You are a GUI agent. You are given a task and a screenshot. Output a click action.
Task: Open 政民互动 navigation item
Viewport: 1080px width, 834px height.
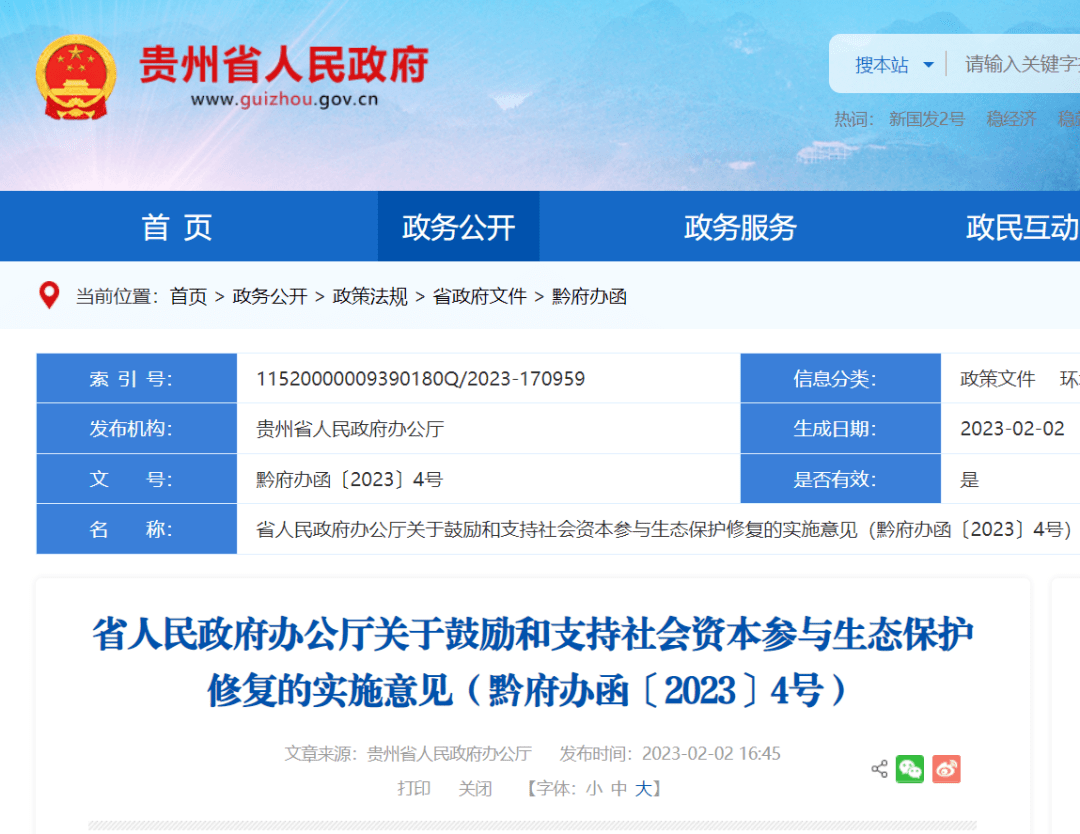[x=1022, y=227]
